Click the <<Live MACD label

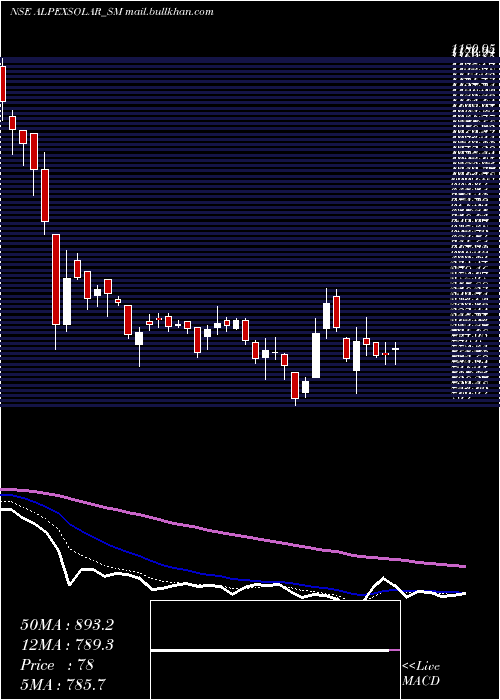tap(421, 674)
